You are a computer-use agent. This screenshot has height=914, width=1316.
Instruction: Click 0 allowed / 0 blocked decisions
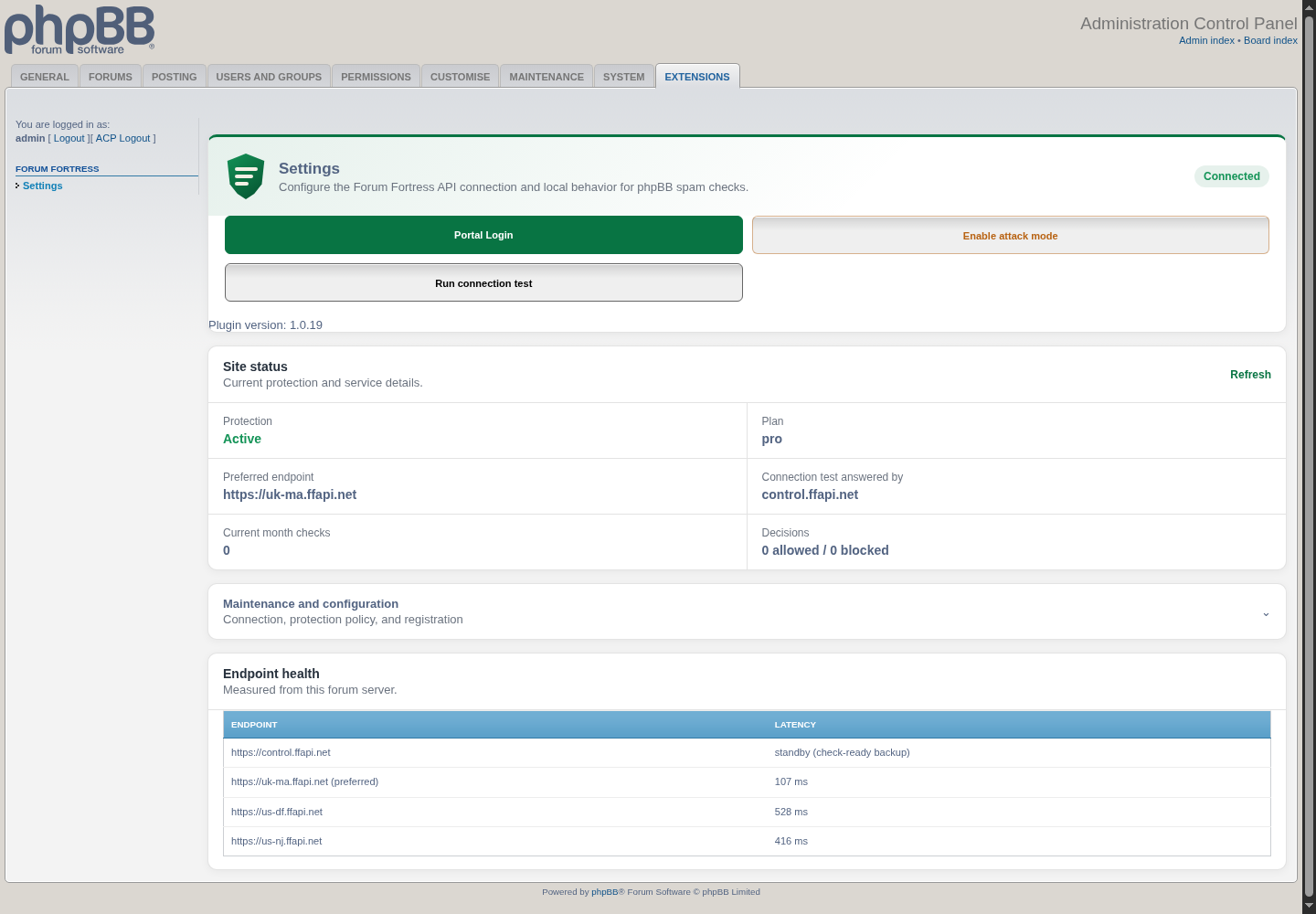(825, 550)
